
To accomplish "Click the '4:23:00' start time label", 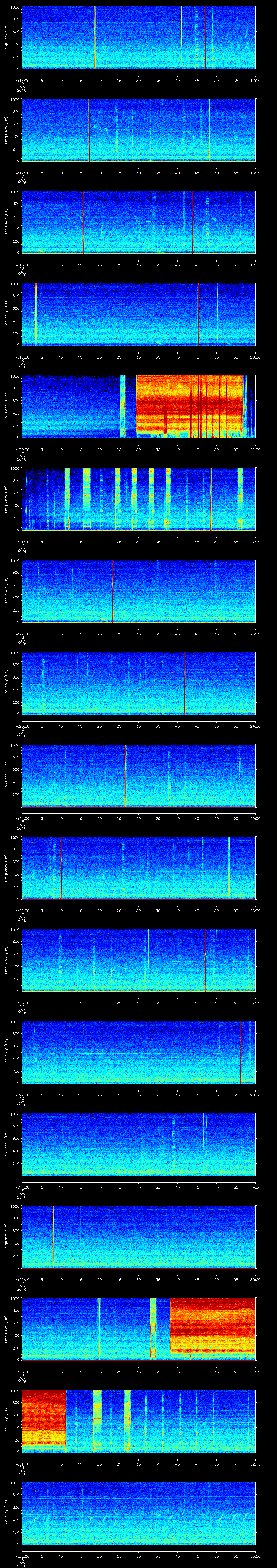I will coord(22,726).
